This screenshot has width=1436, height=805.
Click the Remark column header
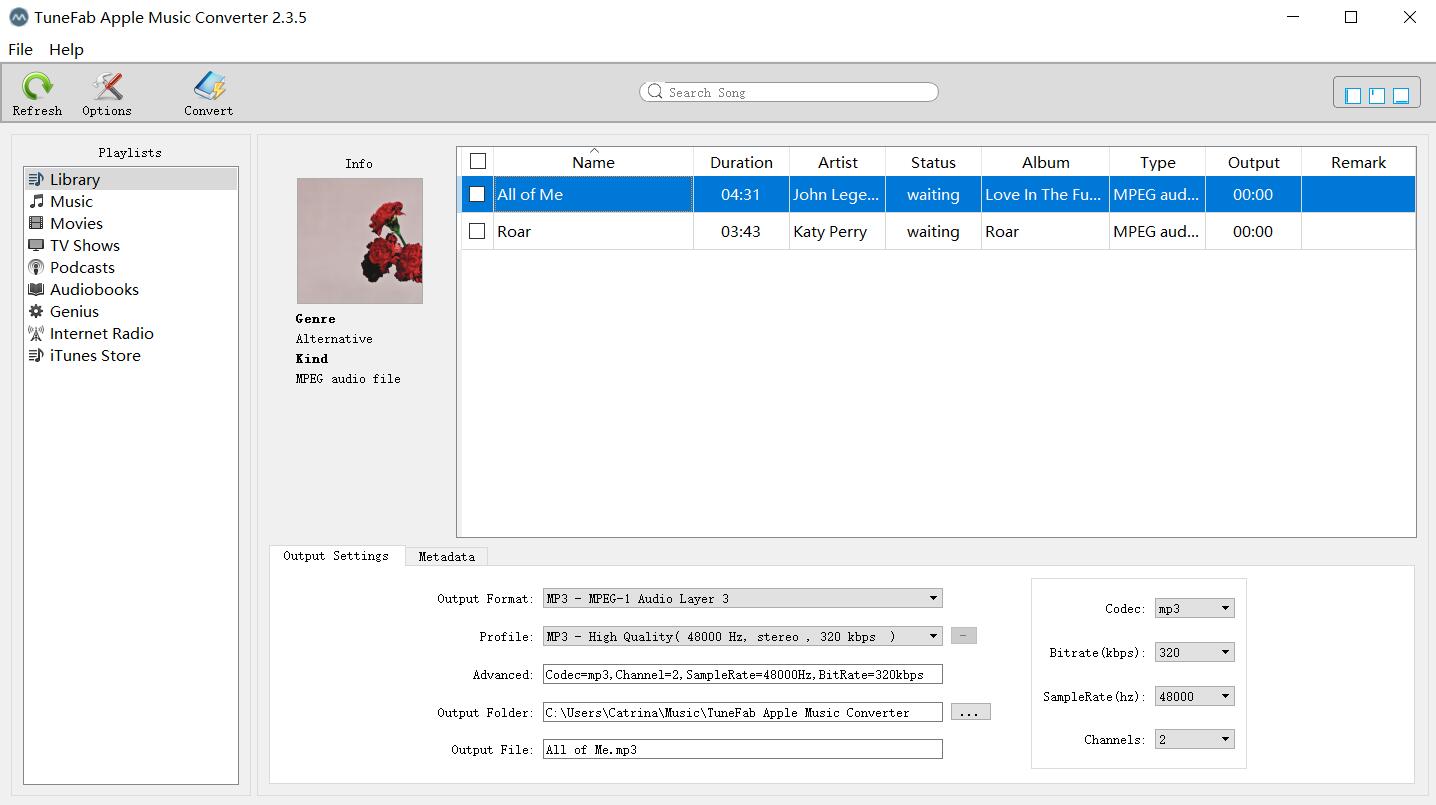[x=1358, y=162]
